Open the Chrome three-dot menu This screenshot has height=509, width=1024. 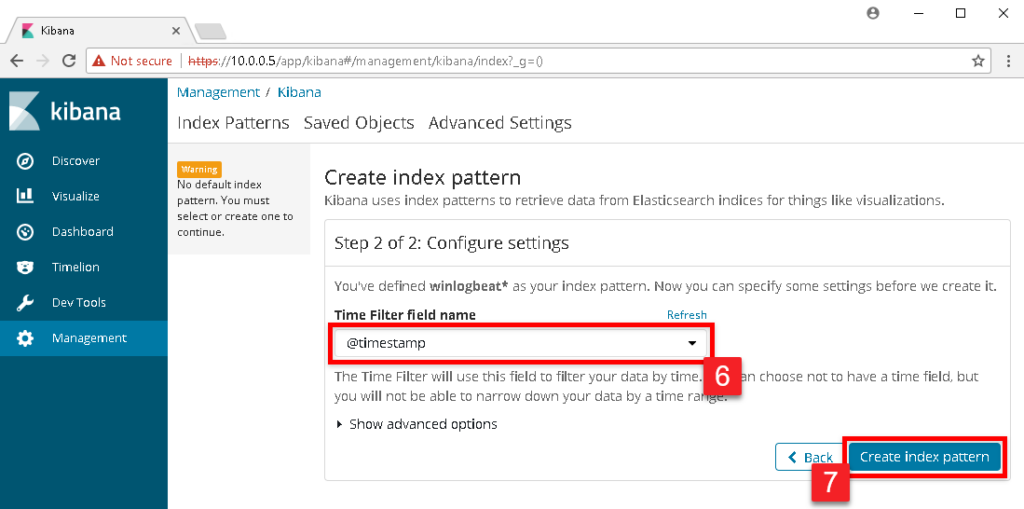coord(1009,61)
